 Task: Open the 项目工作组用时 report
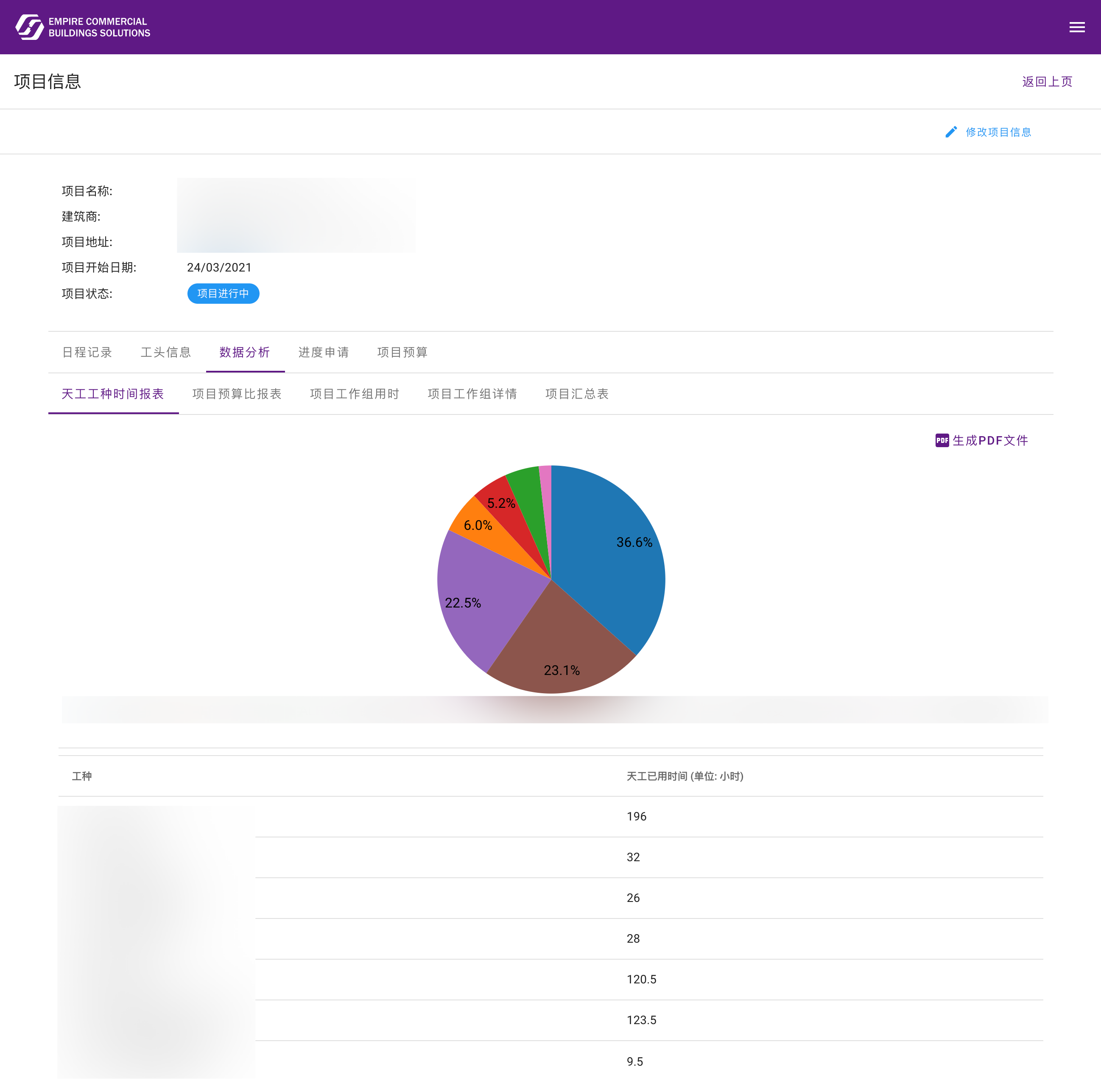pos(355,394)
